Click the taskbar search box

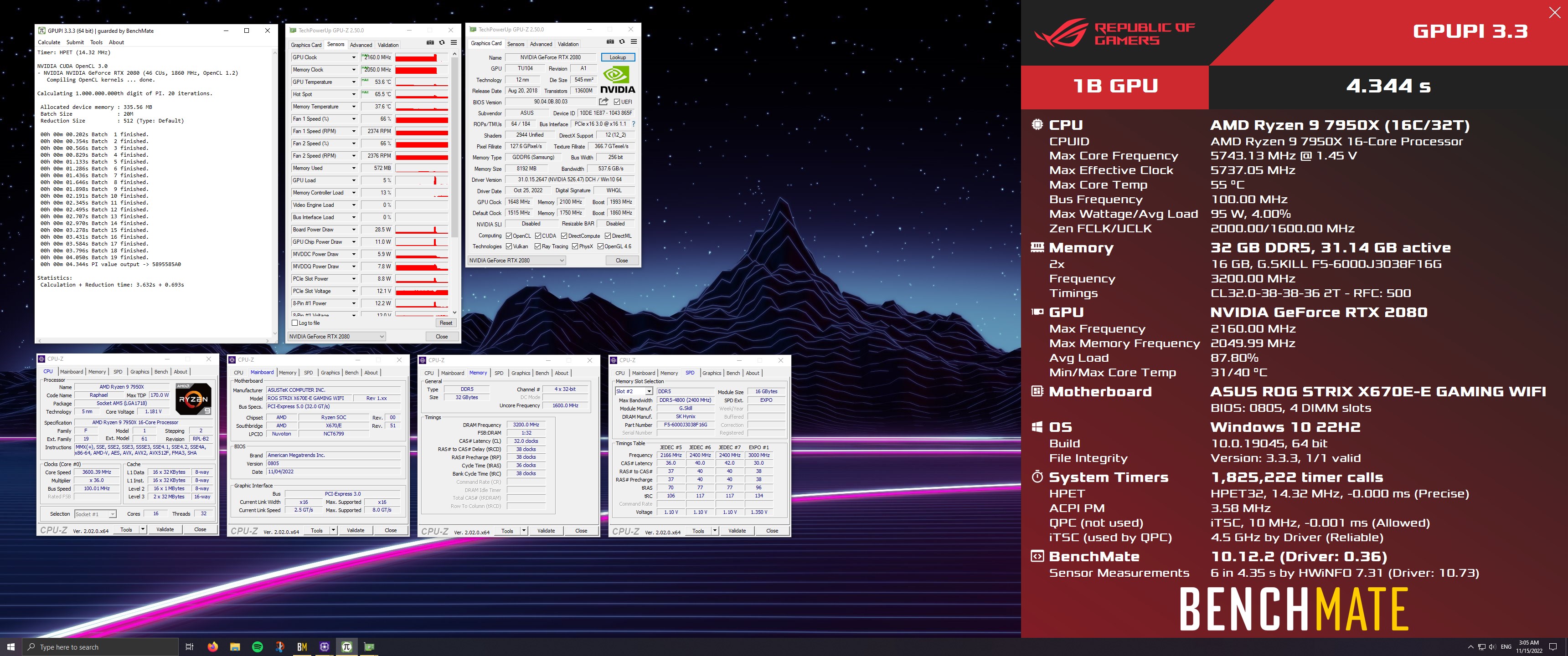100,647
